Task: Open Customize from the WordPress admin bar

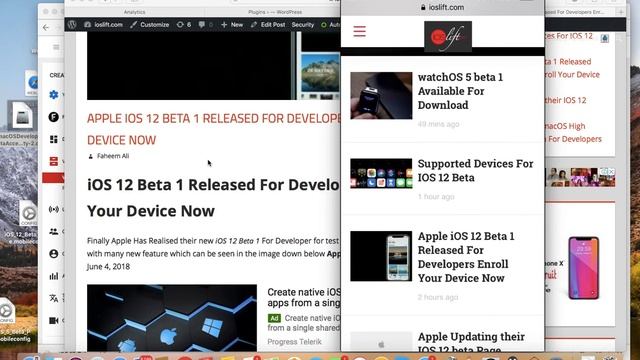Action: [149, 24]
